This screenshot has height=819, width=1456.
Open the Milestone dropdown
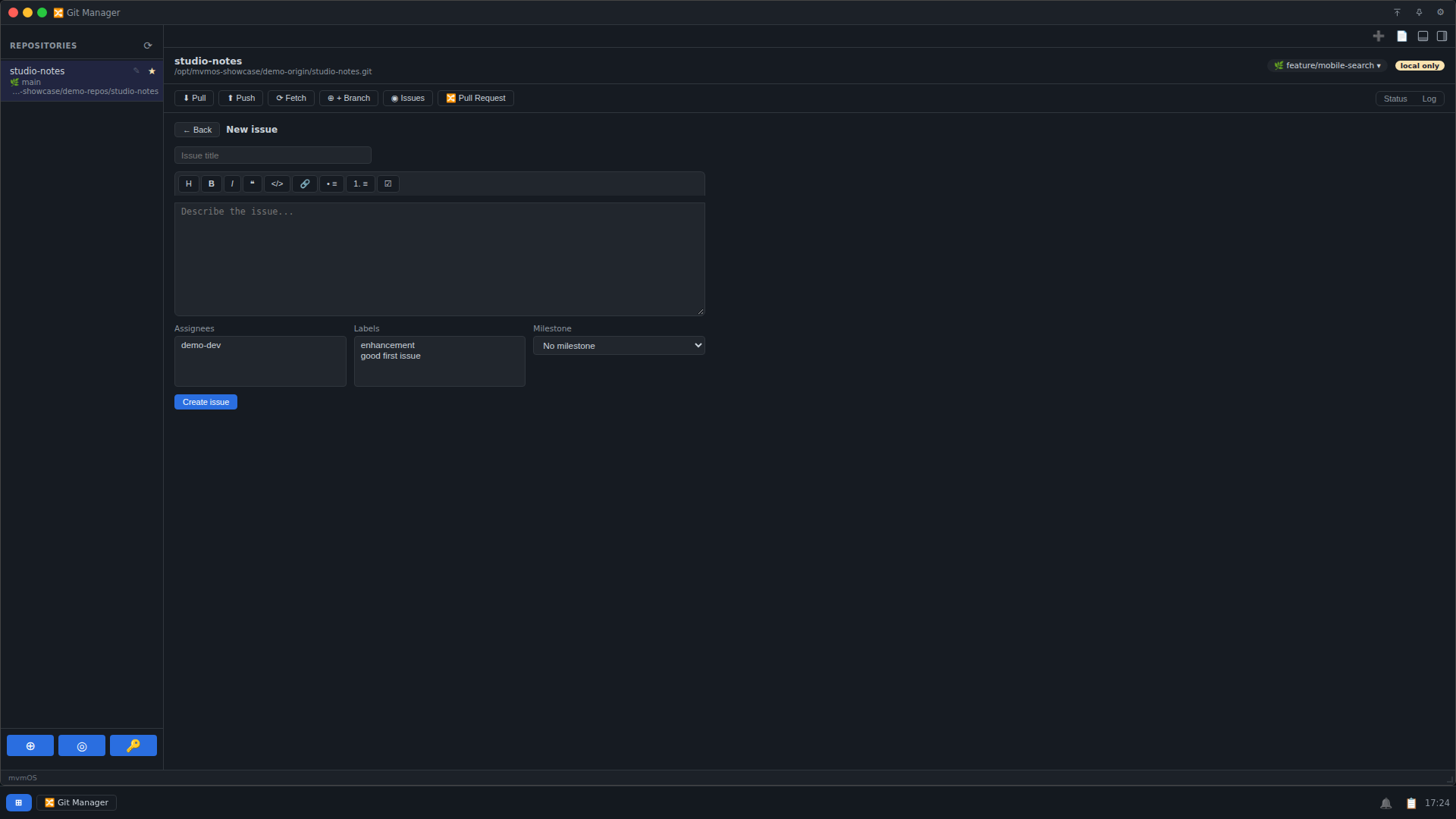[x=619, y=345]
